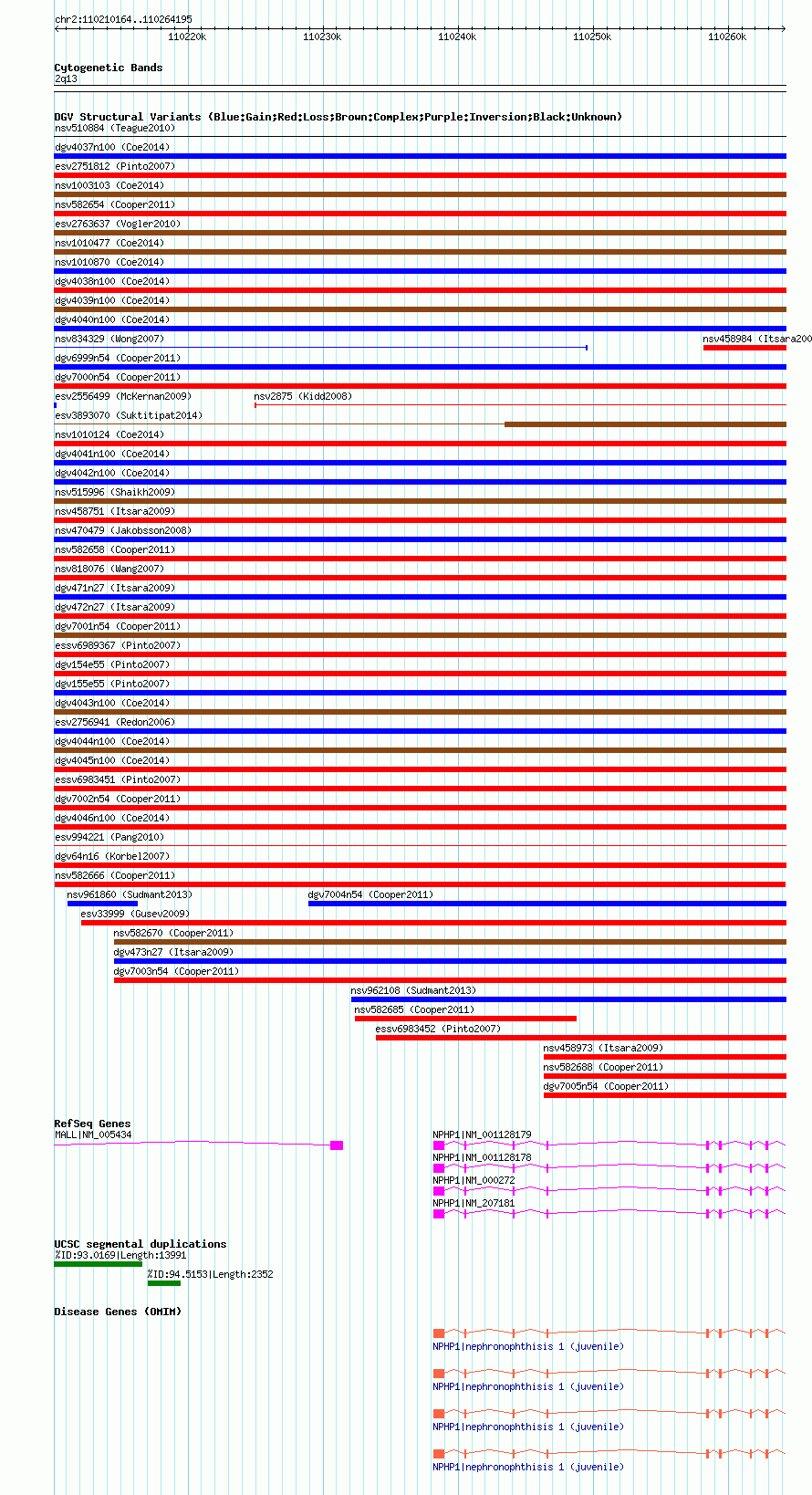Click the red bar under nsv582685
The height and width of the screenshot is (1495, 812).
(465, 1019)
